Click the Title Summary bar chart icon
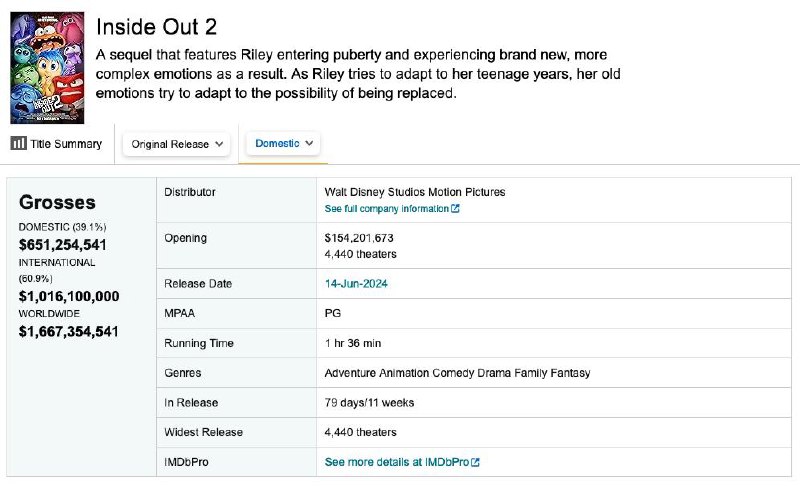This screenshot has height=486, width=800. point(18,143)
